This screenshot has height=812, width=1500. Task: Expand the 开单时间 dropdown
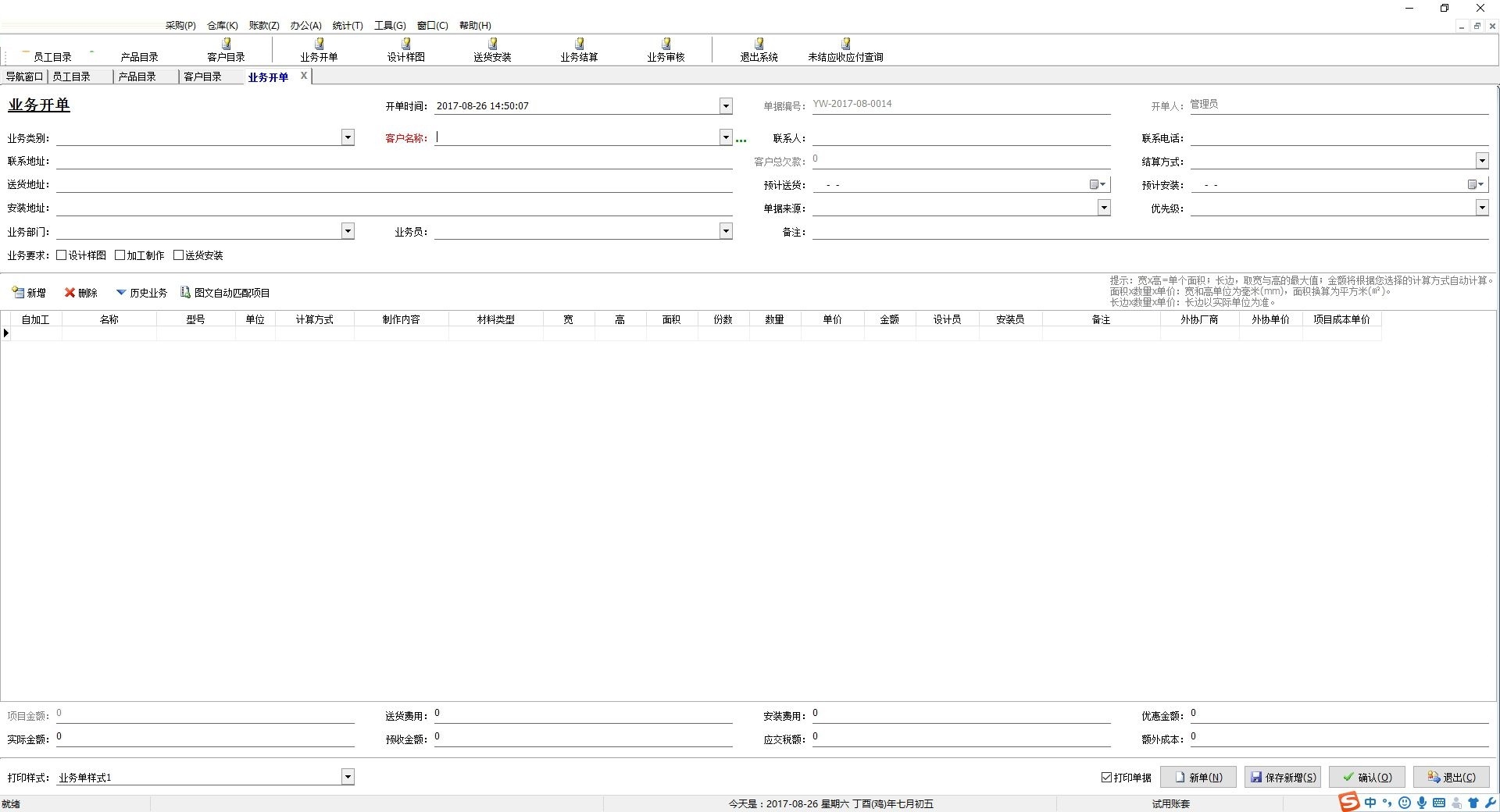(726, 105)
